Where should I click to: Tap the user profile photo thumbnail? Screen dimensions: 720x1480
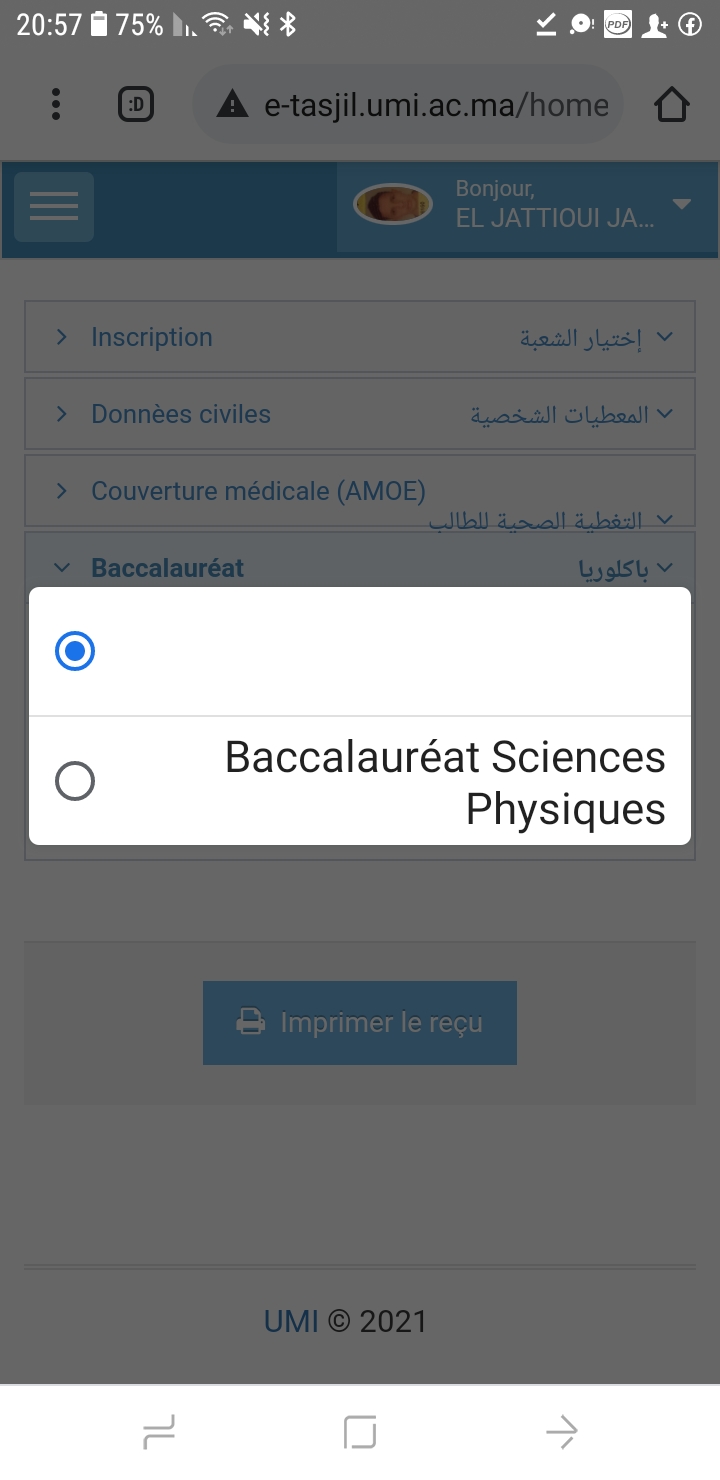click(x=393, y=205)
